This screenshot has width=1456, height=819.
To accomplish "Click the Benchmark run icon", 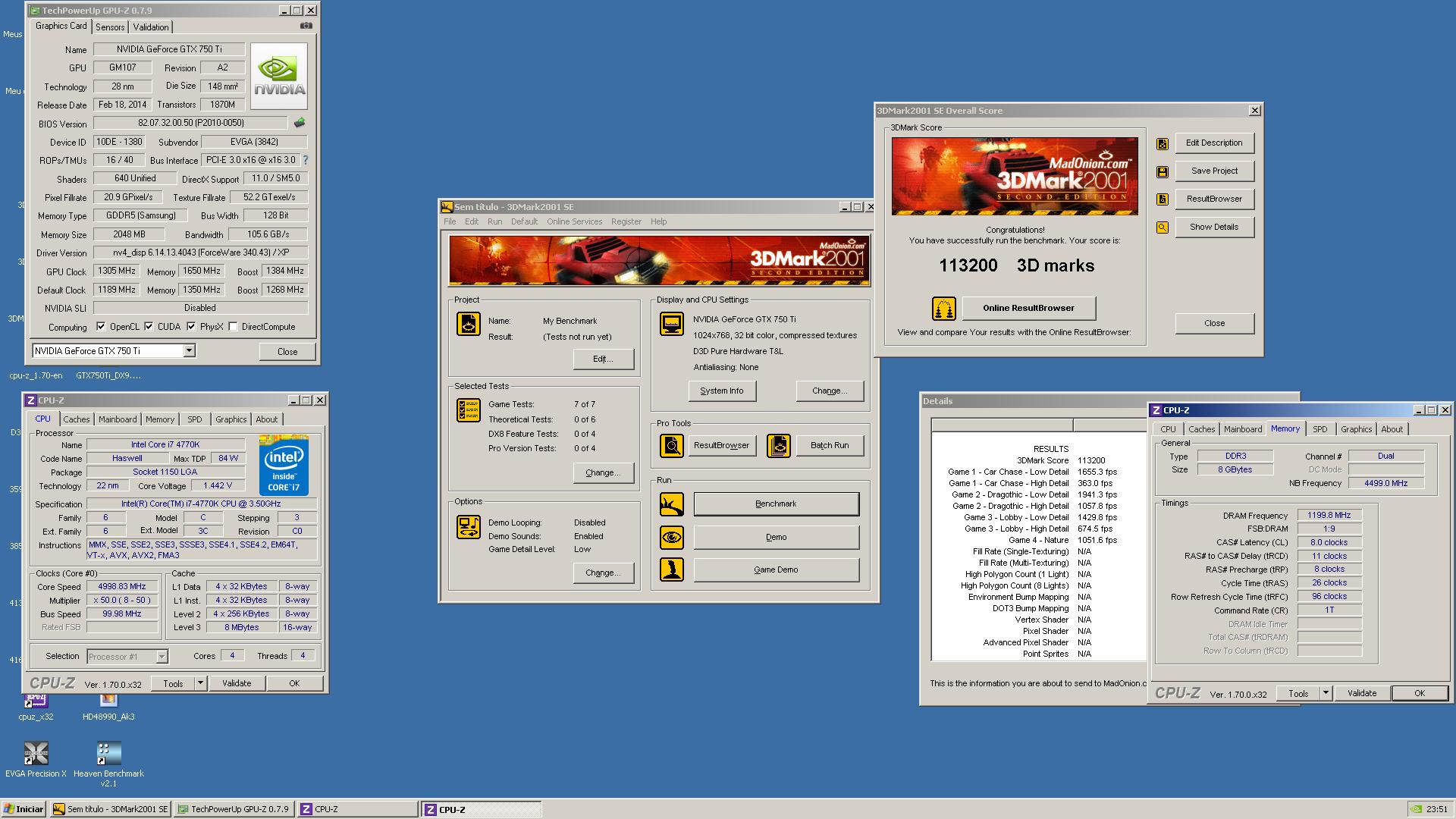I will (671, 504).
